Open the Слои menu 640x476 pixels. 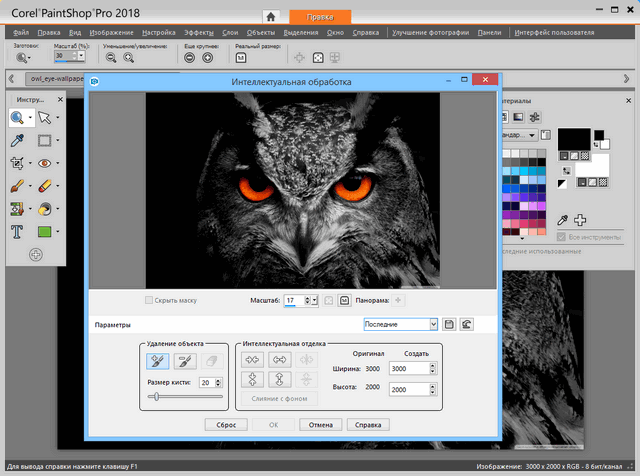point(230,33)
